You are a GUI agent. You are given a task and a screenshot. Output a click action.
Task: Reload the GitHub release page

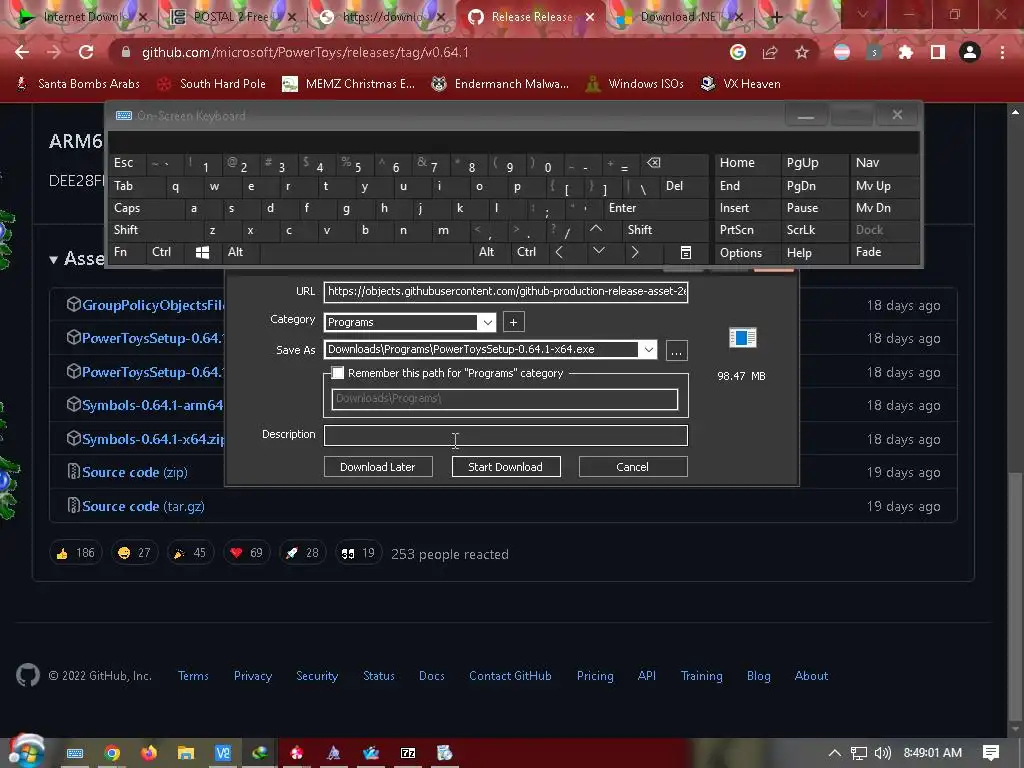[86, 52]
